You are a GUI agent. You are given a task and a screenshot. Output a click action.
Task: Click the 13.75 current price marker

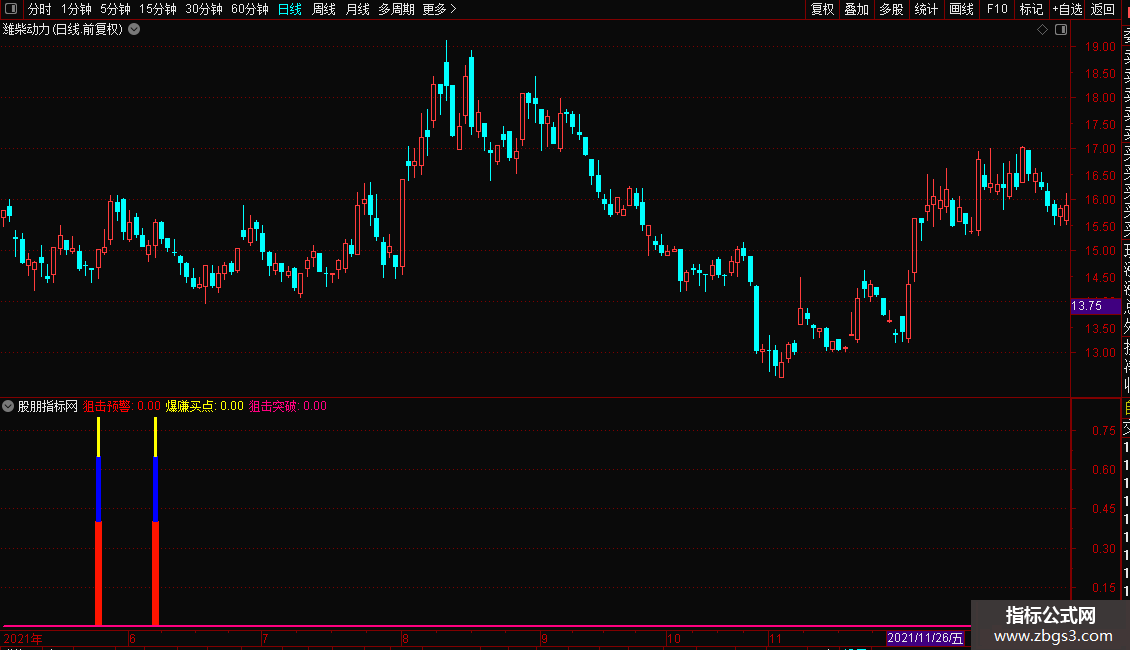pyautogui.click(x=1095, y=306)
